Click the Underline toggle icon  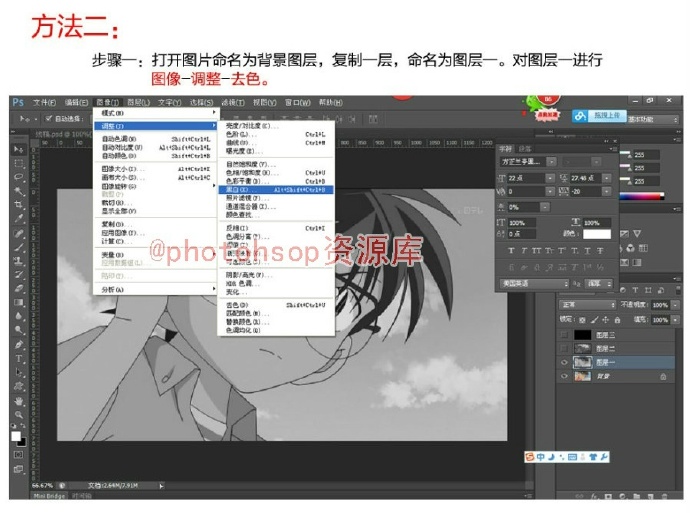[587, 251]
